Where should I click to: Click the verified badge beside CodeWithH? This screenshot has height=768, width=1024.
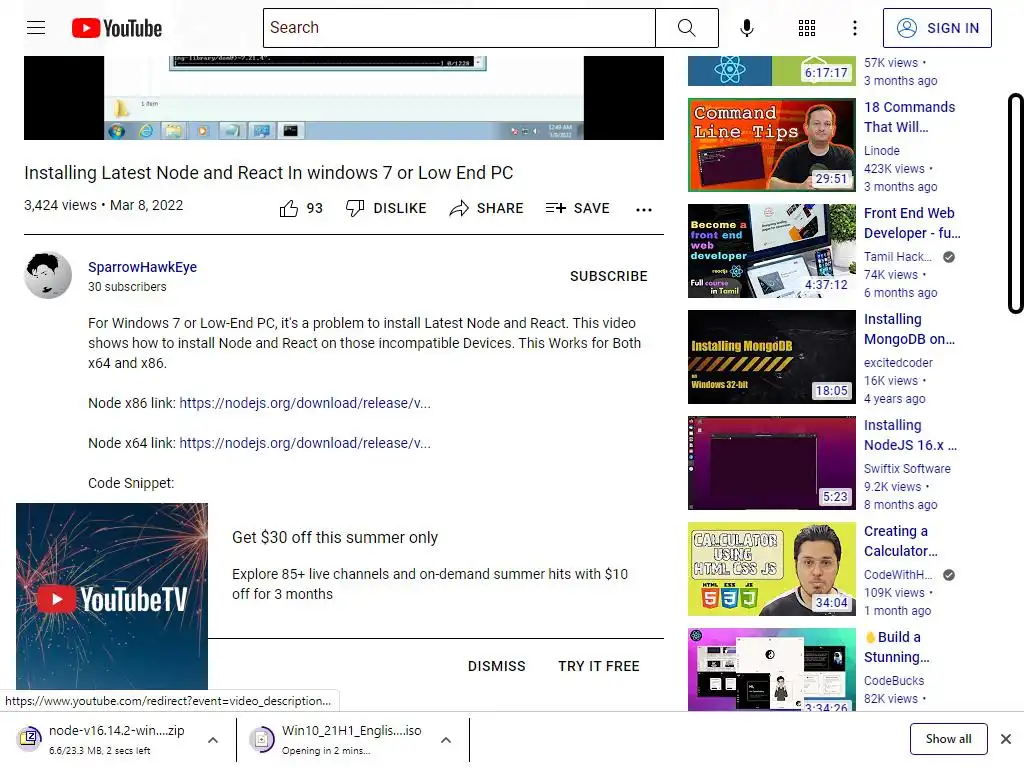[949, 575]
